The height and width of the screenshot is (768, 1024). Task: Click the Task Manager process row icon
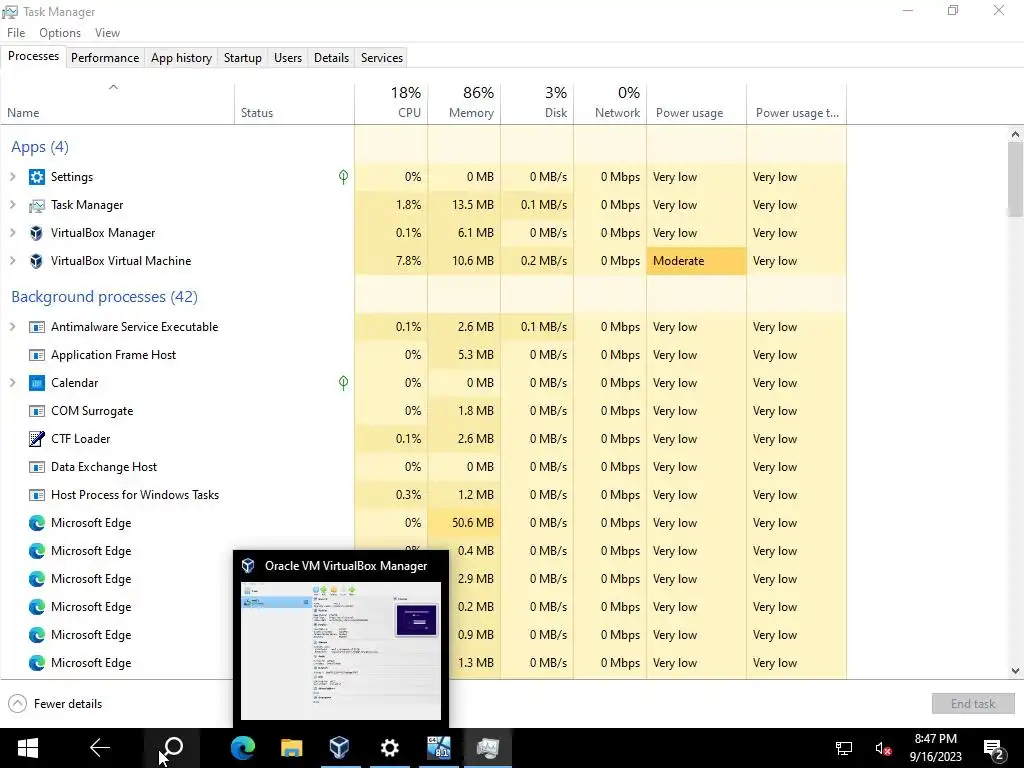(x=37, y=205)
